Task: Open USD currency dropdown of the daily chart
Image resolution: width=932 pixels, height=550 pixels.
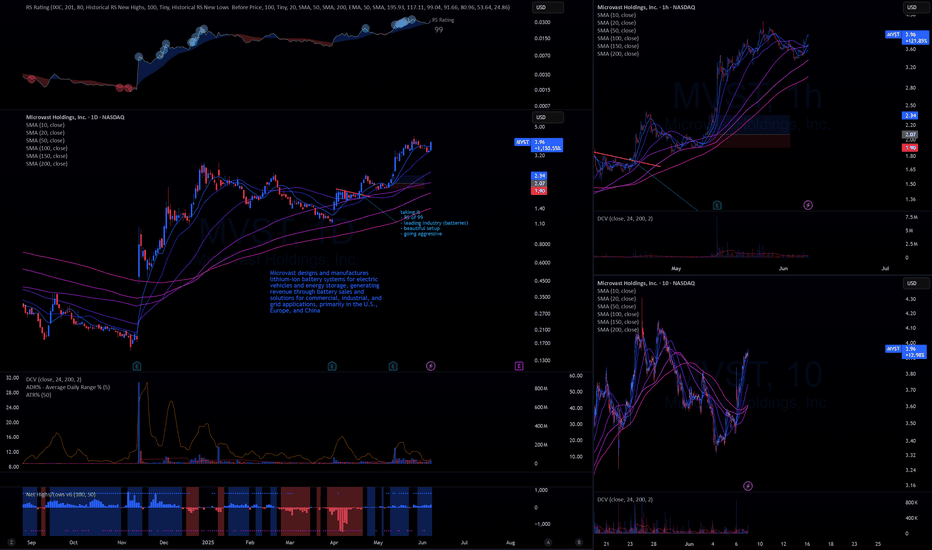Action: pos(547,117)
